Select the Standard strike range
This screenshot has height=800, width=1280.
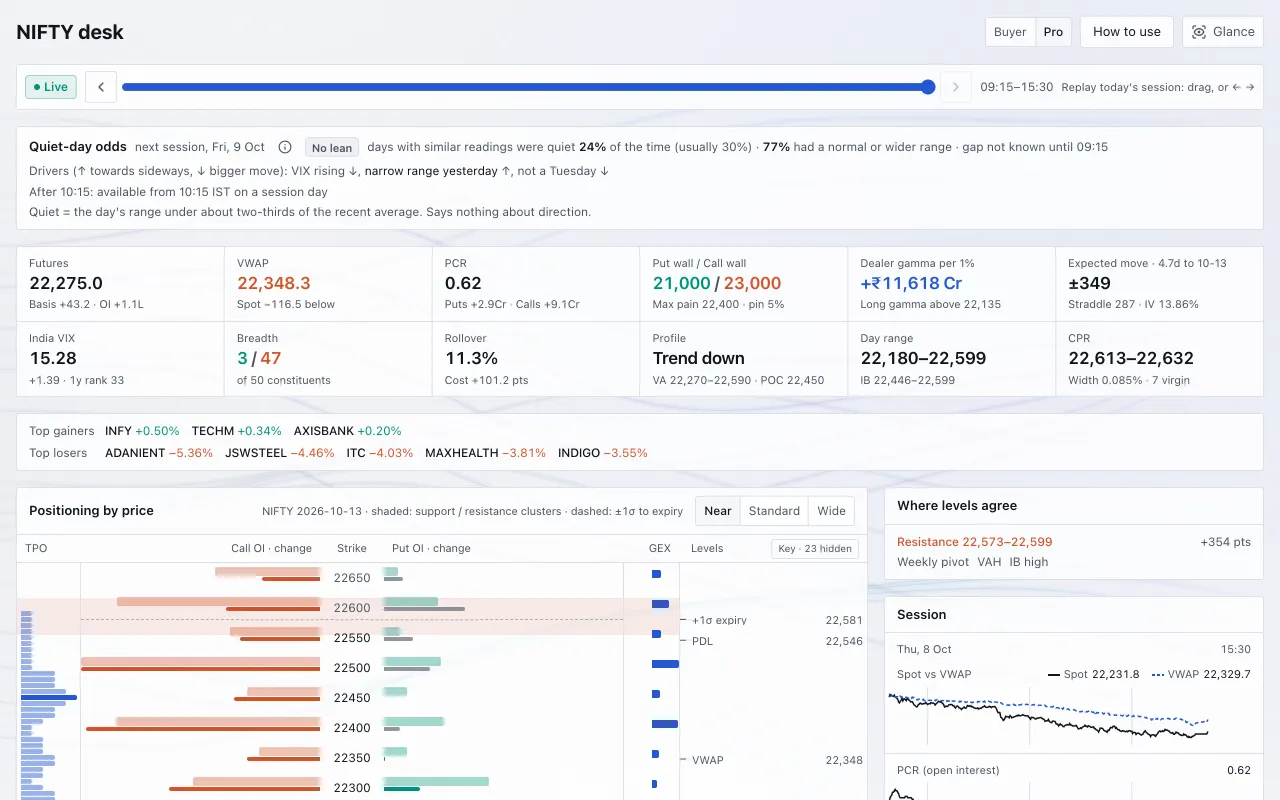click(x=774, y=510)
